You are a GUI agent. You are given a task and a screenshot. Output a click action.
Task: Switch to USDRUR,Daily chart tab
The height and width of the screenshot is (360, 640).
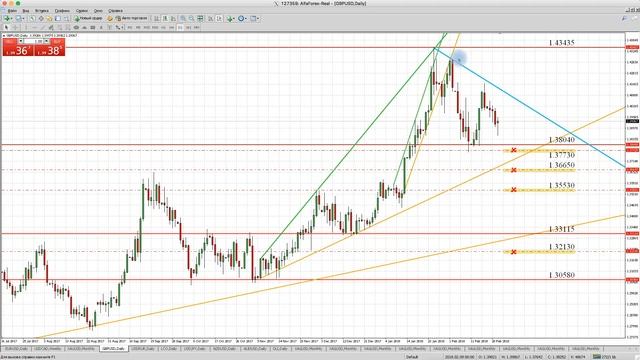coord(144,349)
